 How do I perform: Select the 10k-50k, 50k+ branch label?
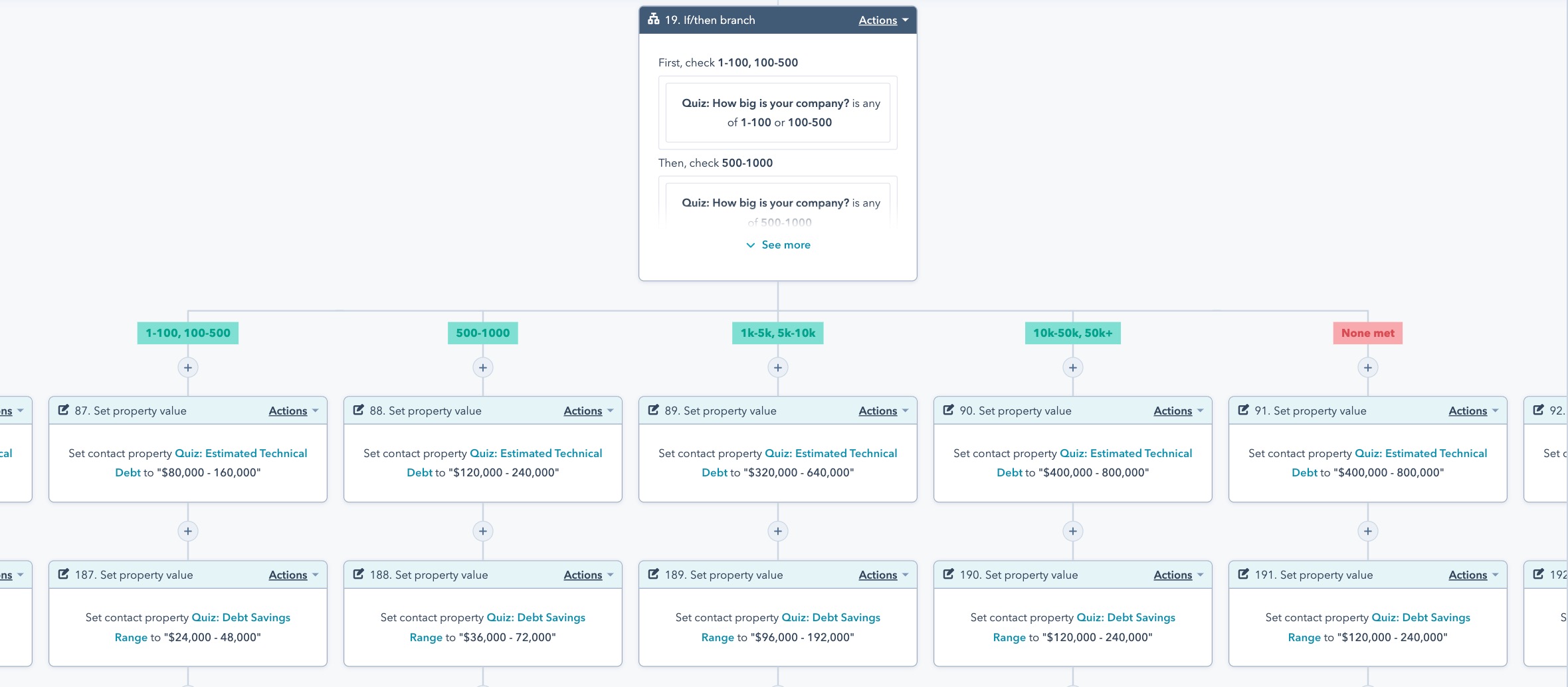tap(1072, 333)
